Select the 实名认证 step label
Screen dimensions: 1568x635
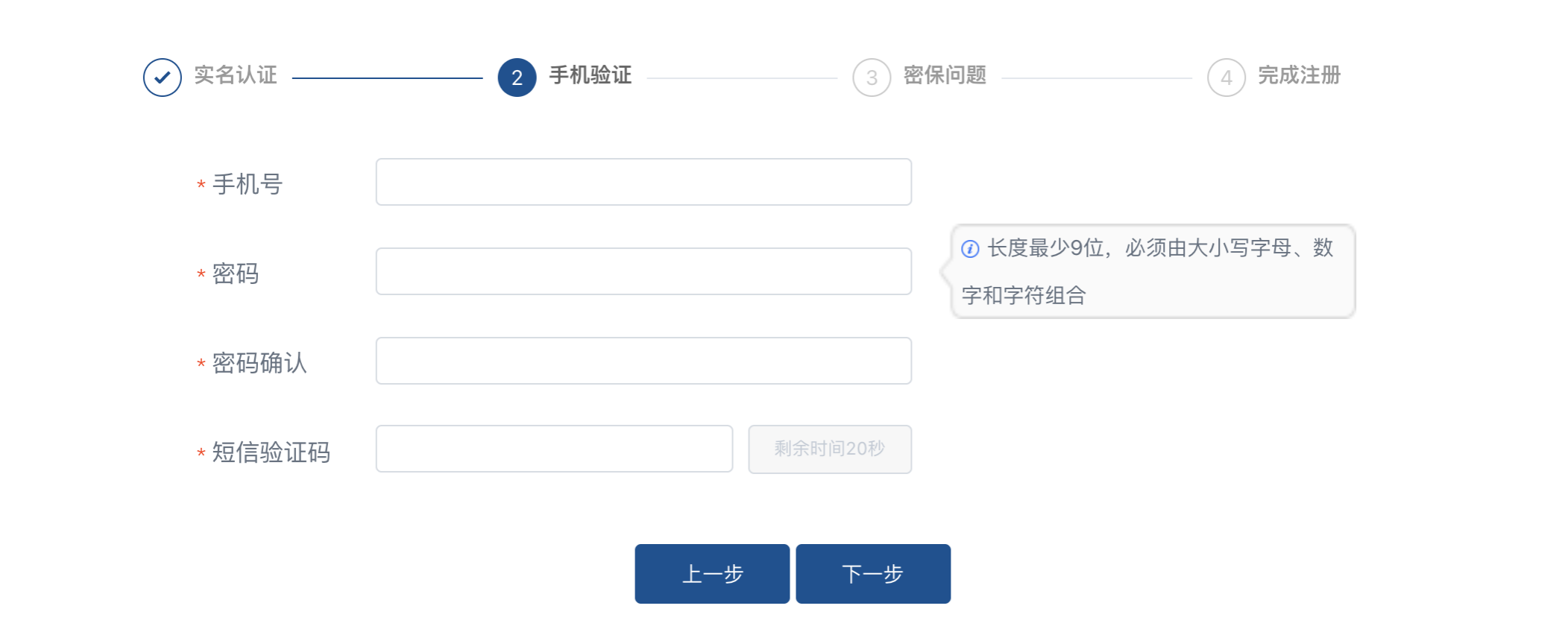coord(236,75)
